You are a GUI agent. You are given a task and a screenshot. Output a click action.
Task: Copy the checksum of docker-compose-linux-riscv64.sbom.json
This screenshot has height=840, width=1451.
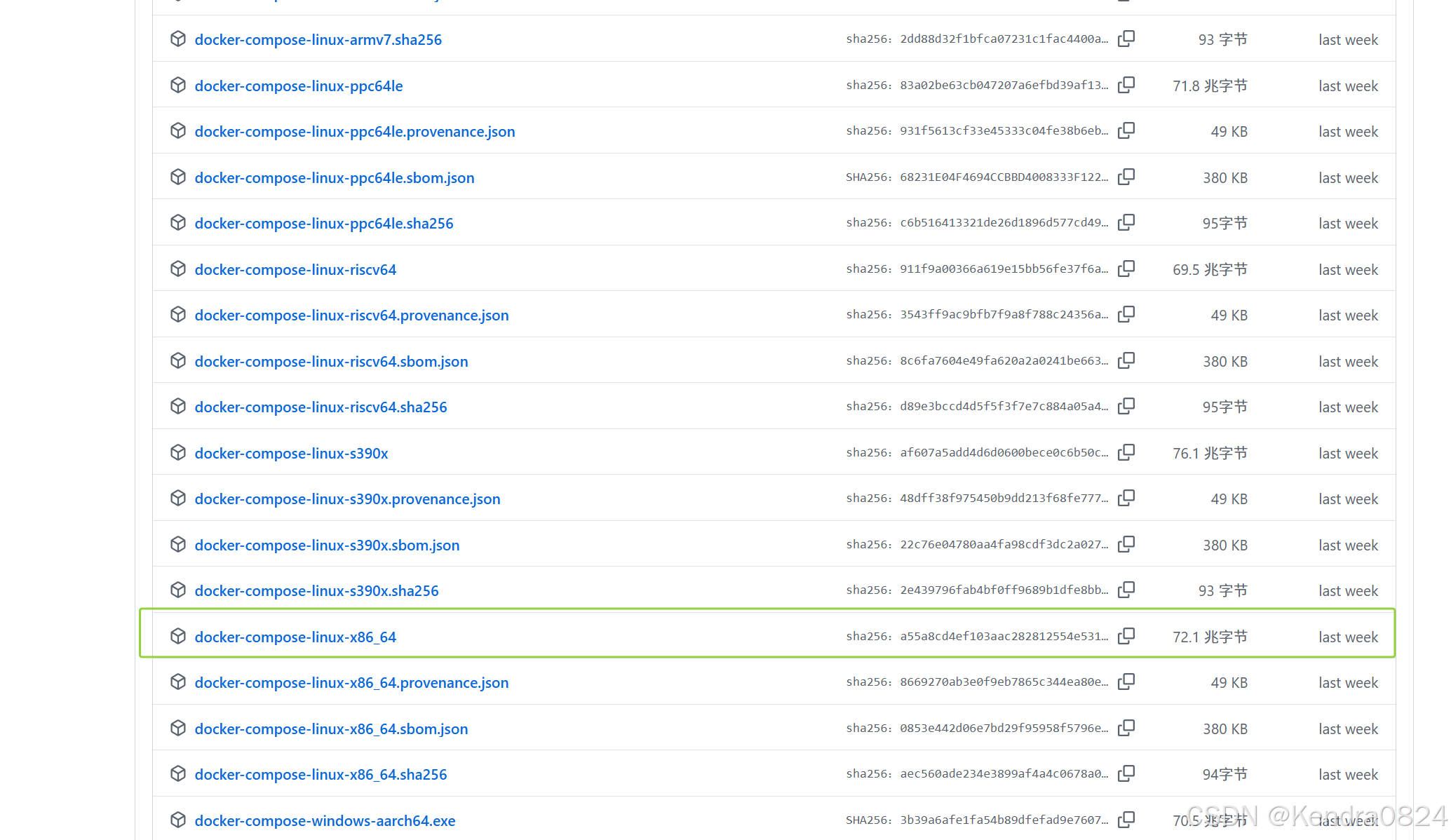coord(1126,360)
